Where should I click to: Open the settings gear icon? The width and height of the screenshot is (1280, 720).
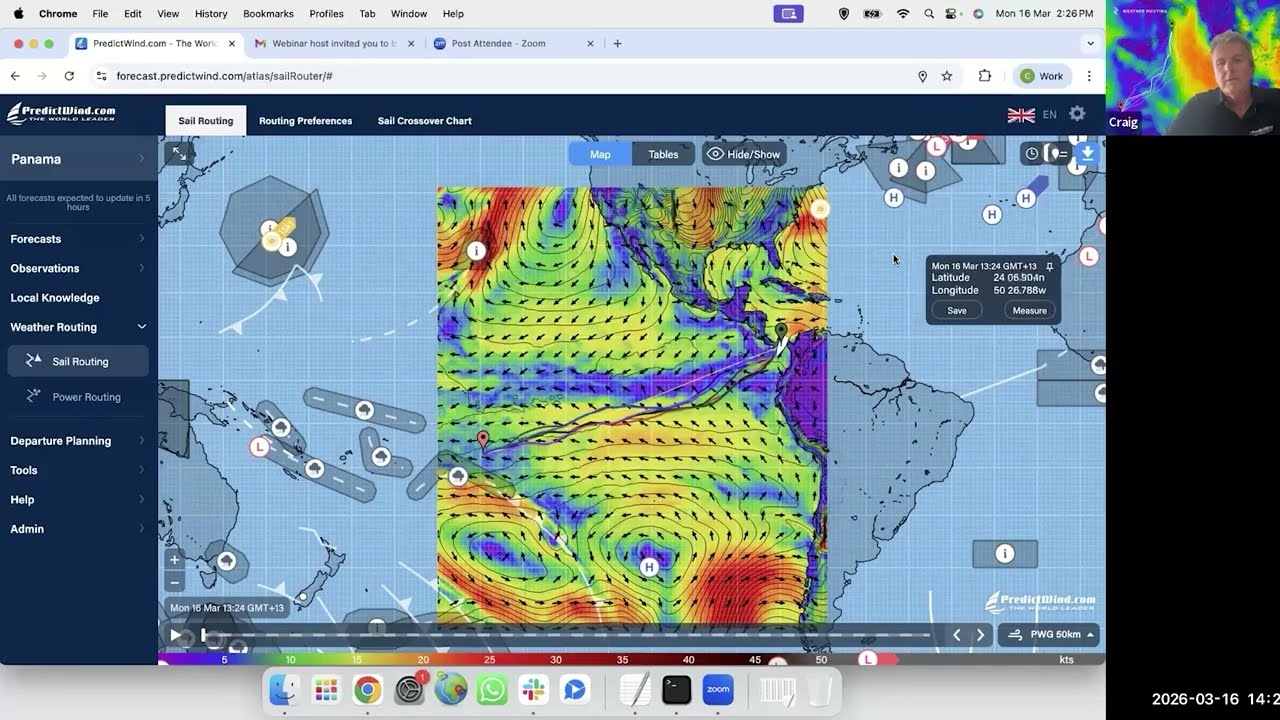(x=1077, y=114)
